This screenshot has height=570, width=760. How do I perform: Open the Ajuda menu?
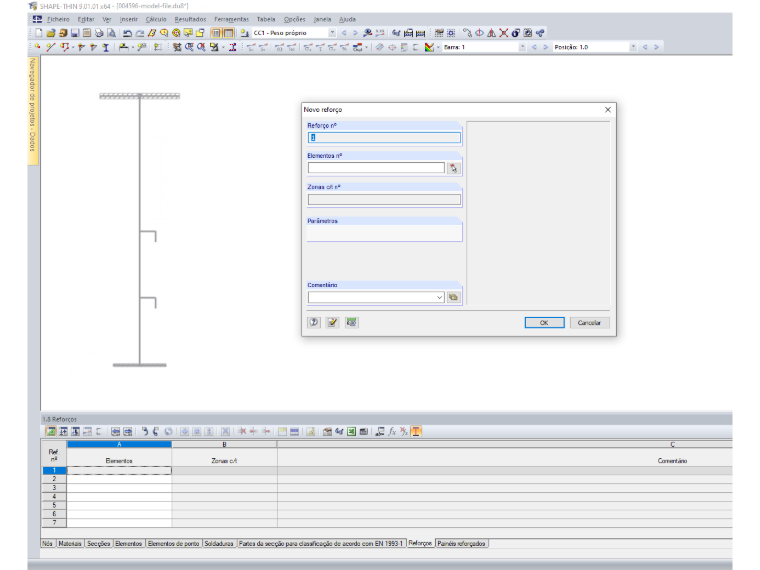pos(347,19)
